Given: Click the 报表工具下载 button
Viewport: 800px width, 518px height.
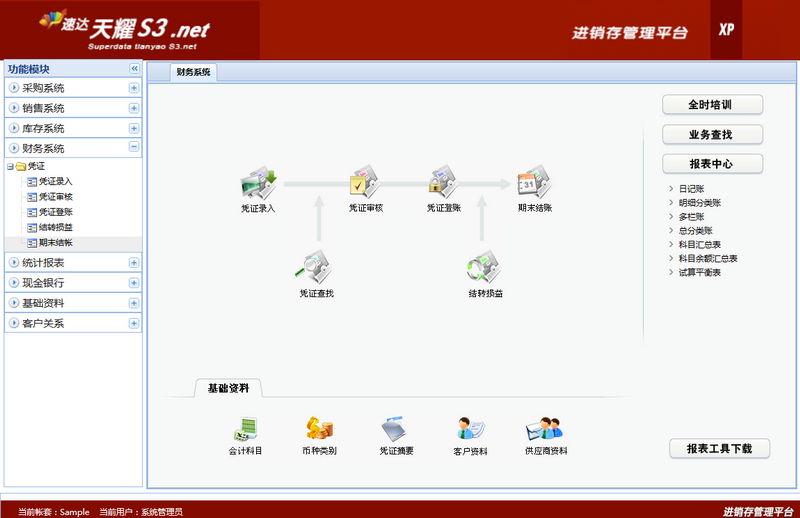Looking at the screenshot, I should pyautogui.click(x=719, y=449).
